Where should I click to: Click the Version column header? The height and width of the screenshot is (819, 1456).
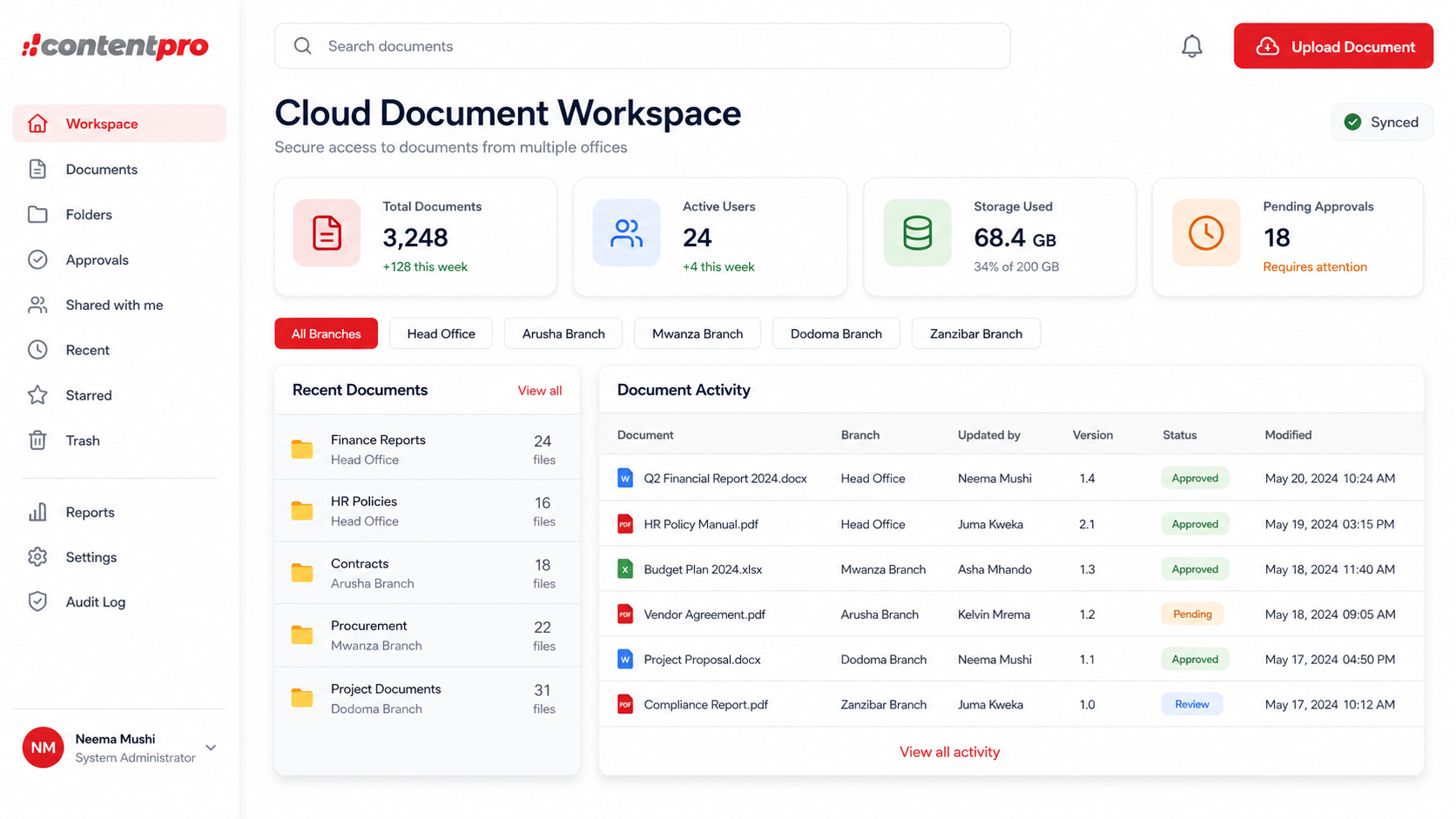pos(1093,435)
